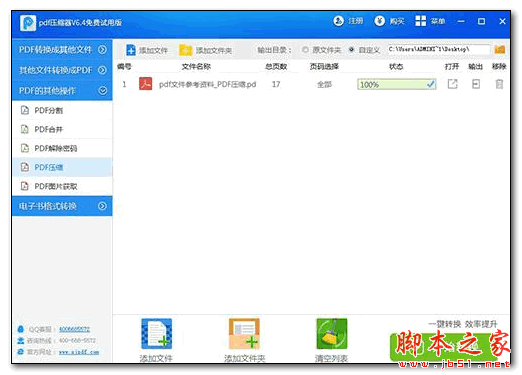The image size is (522, 375).
Task: Click the total pages column header
Action: [276, 66]
